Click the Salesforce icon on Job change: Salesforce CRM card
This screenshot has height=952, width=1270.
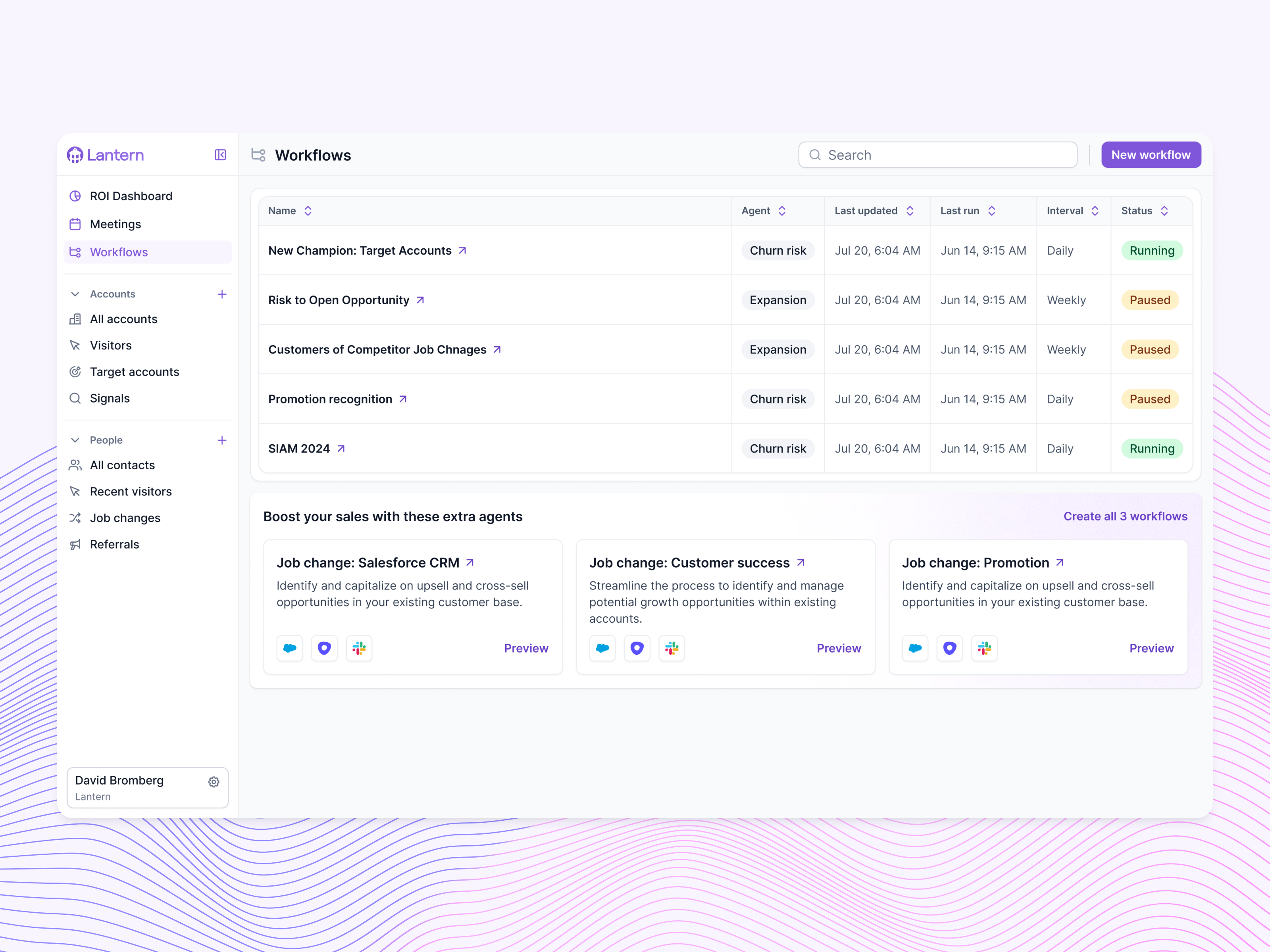(289, 648)
